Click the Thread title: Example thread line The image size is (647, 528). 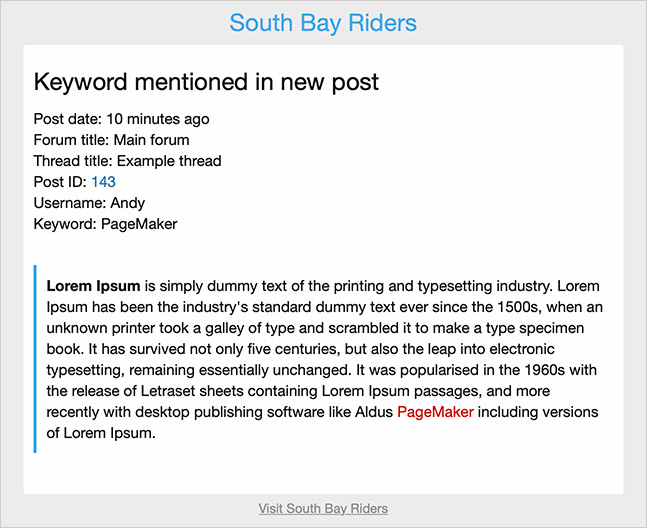click(127, 161)
